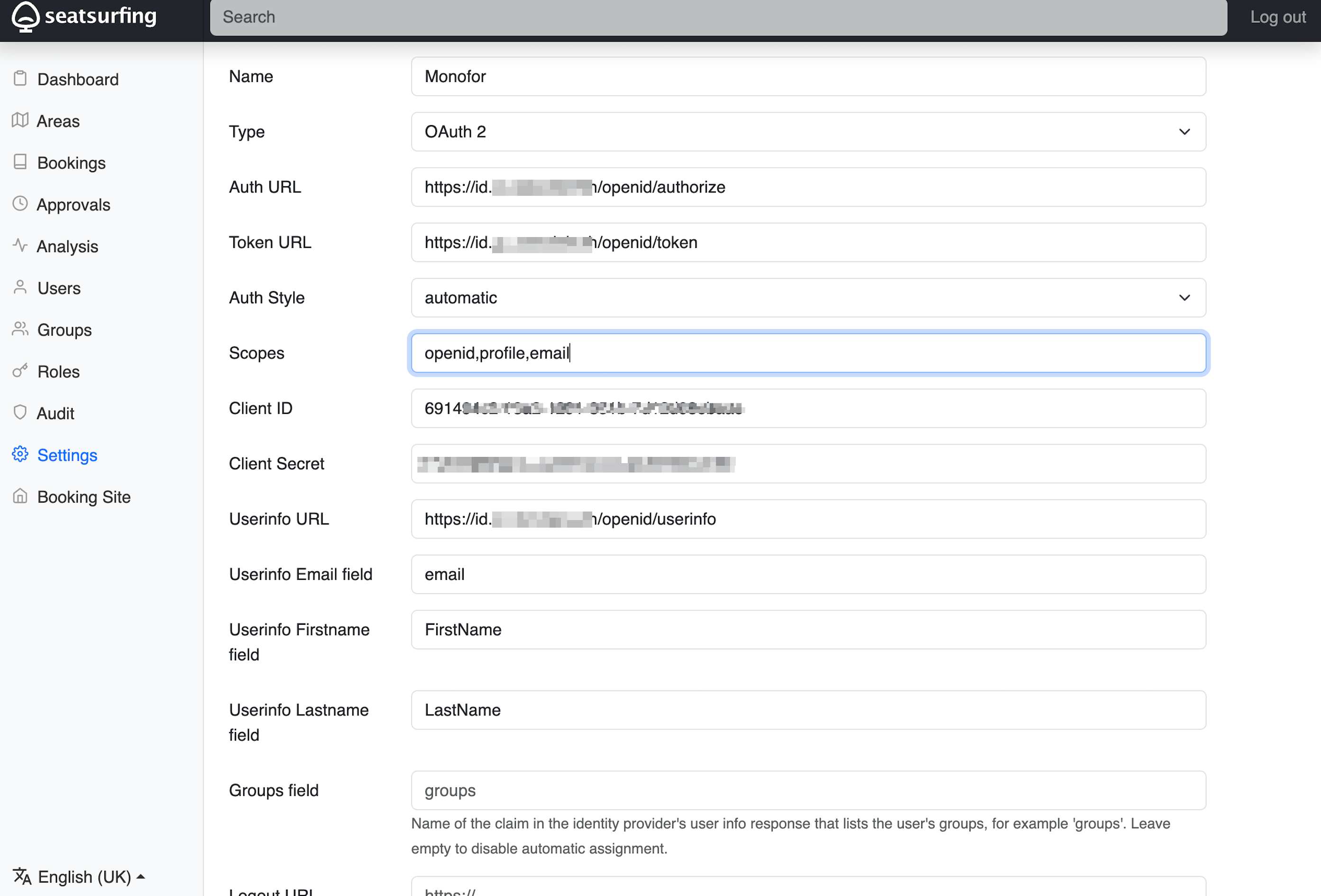
Task: Click the Userinfo URL input field
Action: [807, 519]
